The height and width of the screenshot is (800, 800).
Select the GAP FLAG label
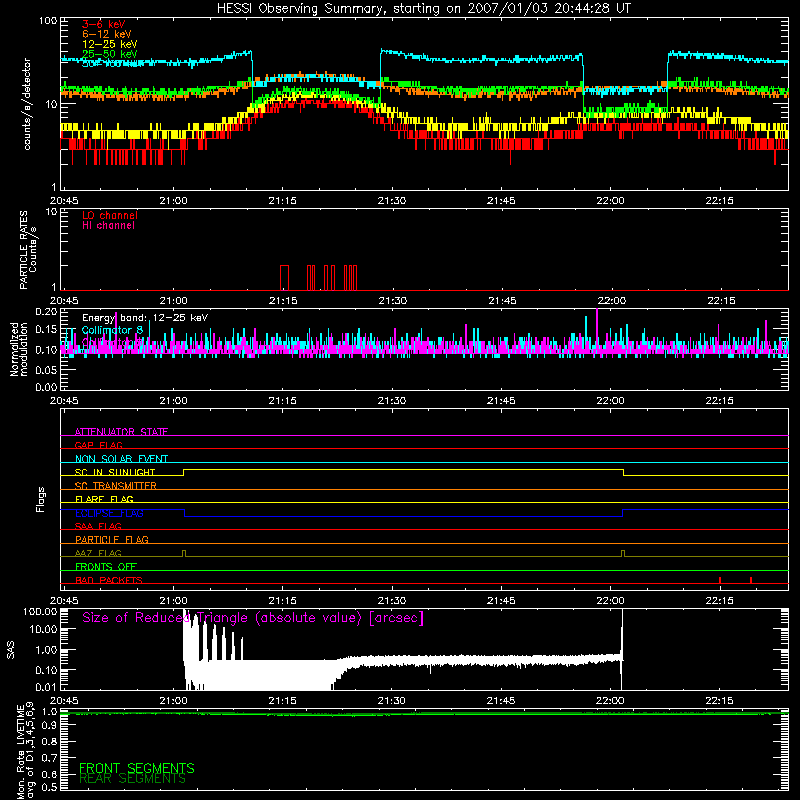[98, 445]
